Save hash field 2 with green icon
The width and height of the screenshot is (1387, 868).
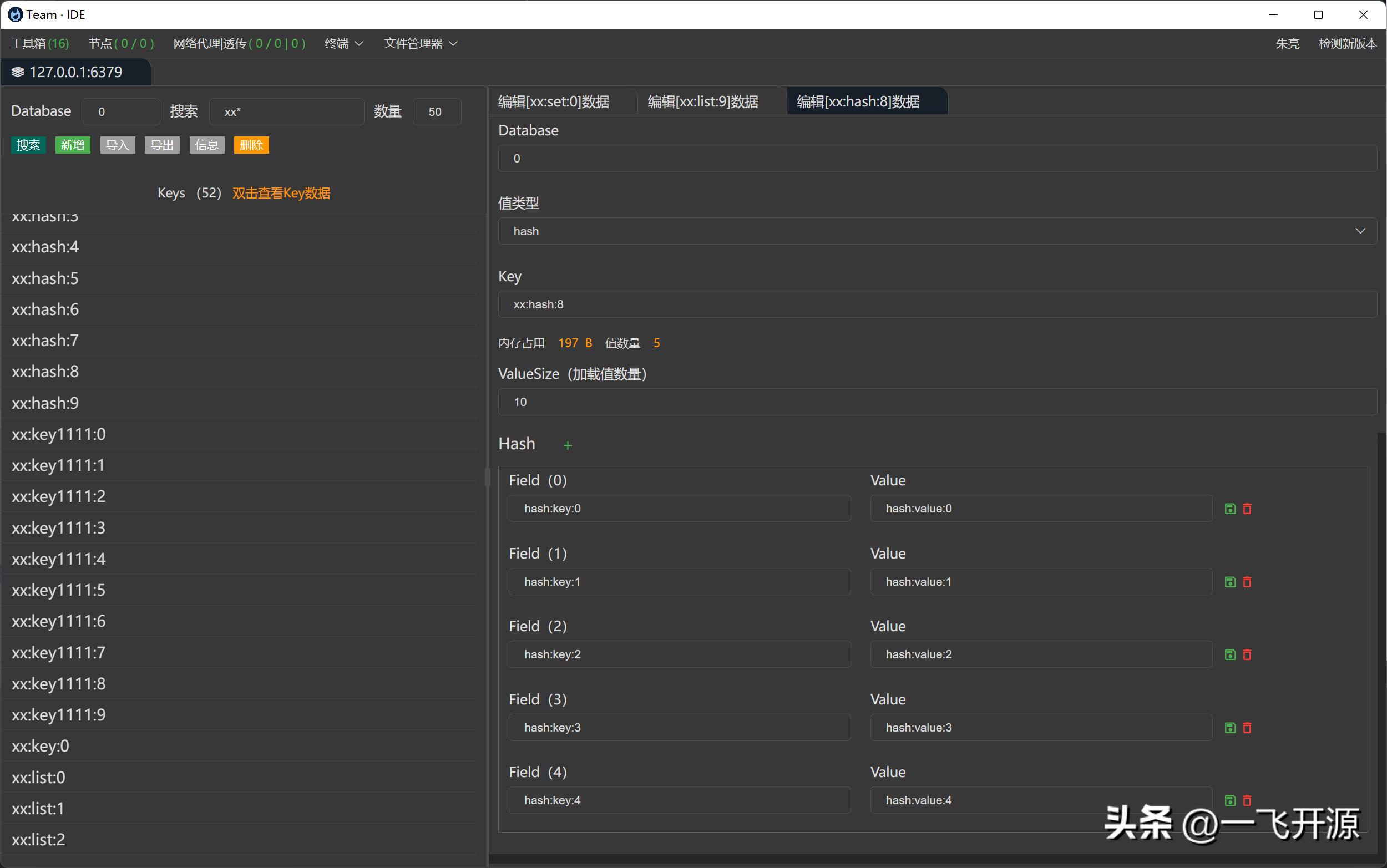click(x=1229, y=654)
